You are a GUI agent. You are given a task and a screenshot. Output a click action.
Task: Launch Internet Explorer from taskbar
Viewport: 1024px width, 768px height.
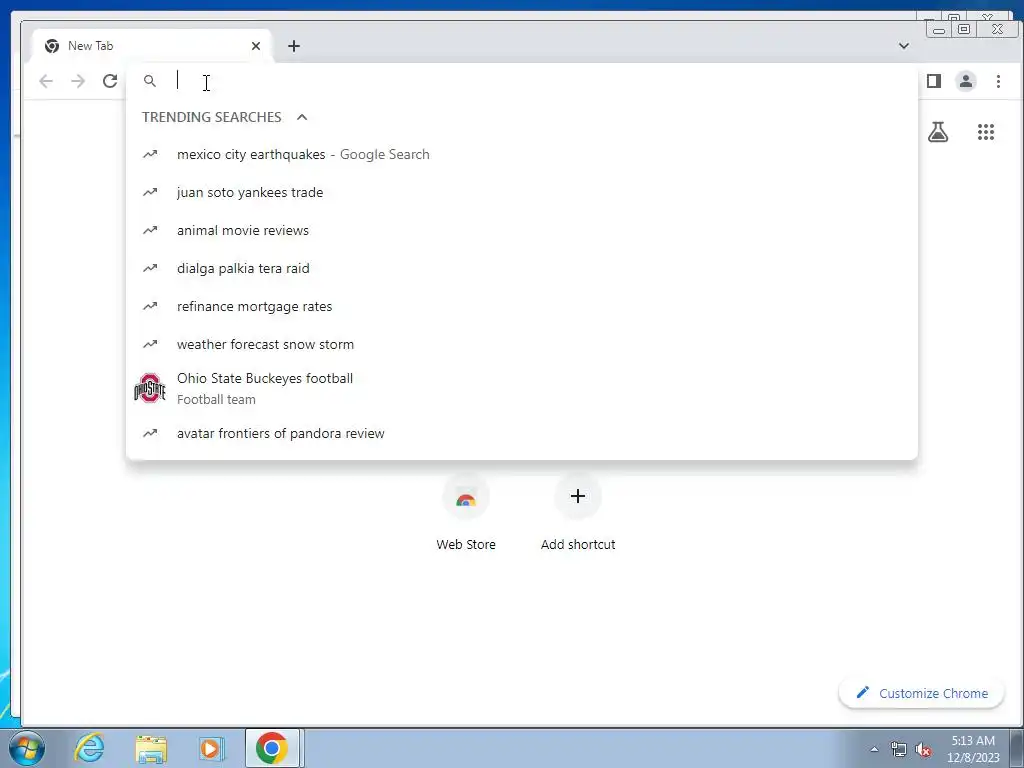click(89, 748)
